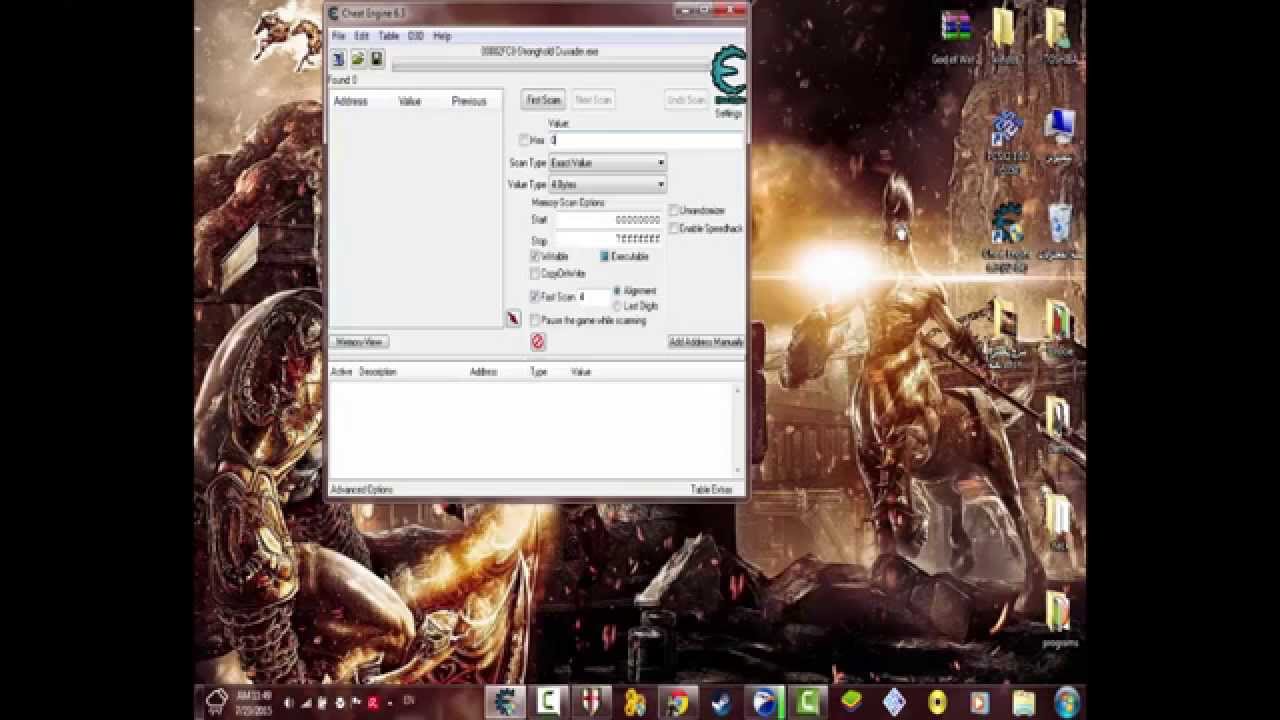The height and width of the screenshot is (720, 1280).
Task: Enable the Unrandomizer checkbox
Action: click(674, 211)
